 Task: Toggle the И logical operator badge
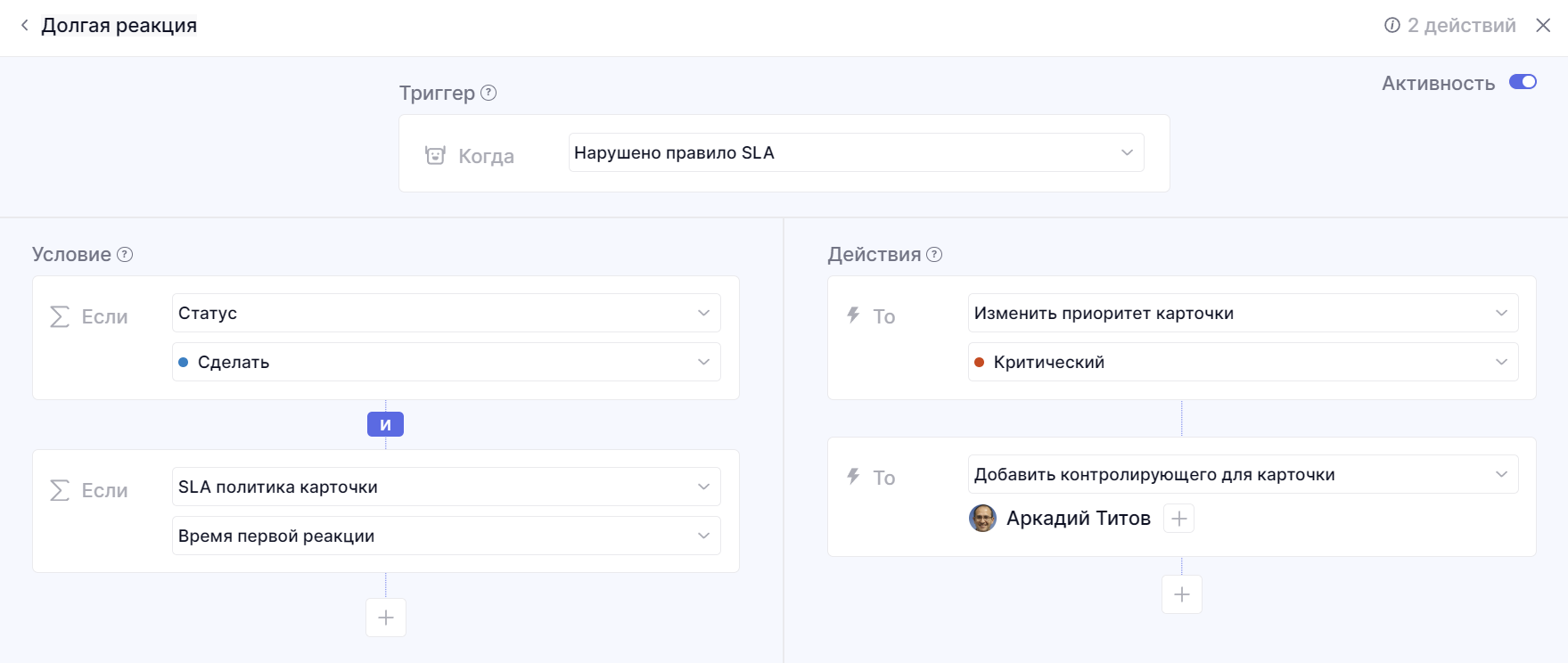[385, 425]
